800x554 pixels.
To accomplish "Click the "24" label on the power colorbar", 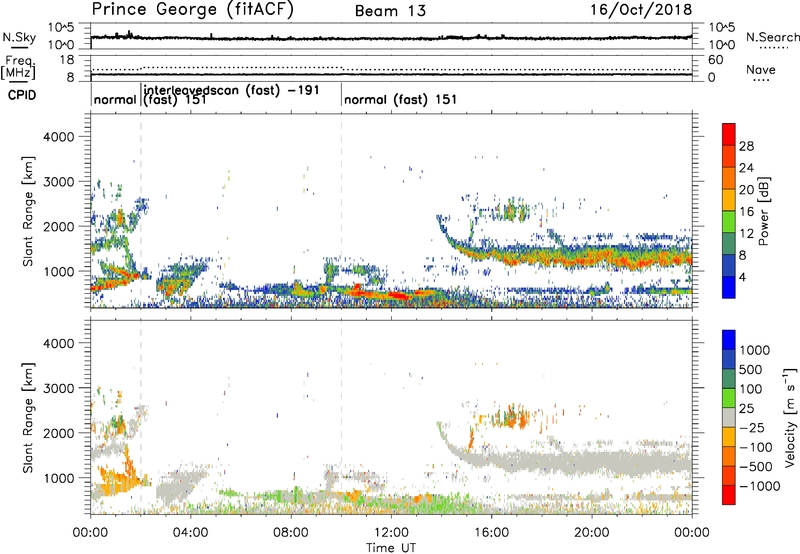I will 746,168.
